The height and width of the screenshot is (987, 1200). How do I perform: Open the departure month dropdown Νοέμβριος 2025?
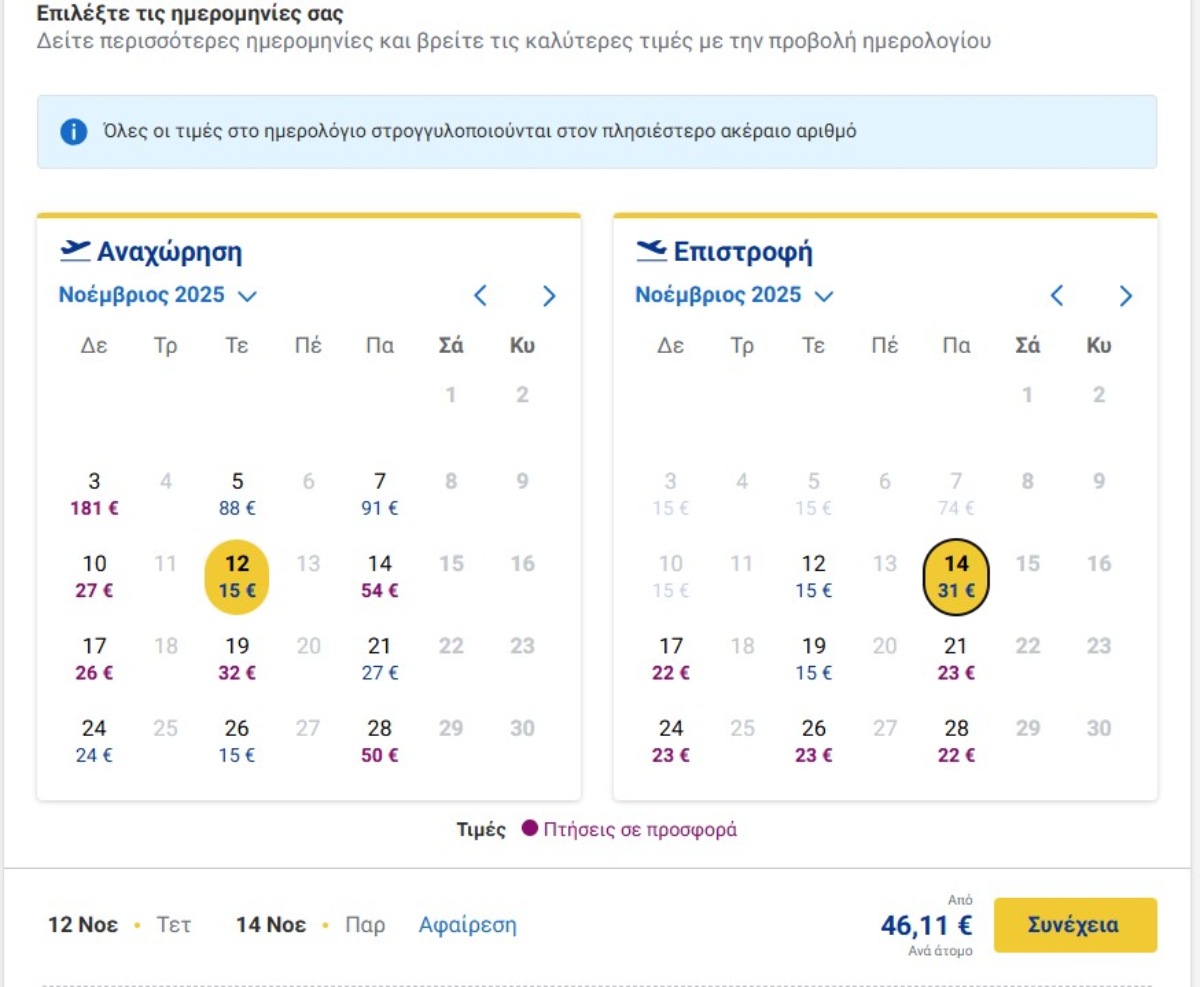point(158,295)
